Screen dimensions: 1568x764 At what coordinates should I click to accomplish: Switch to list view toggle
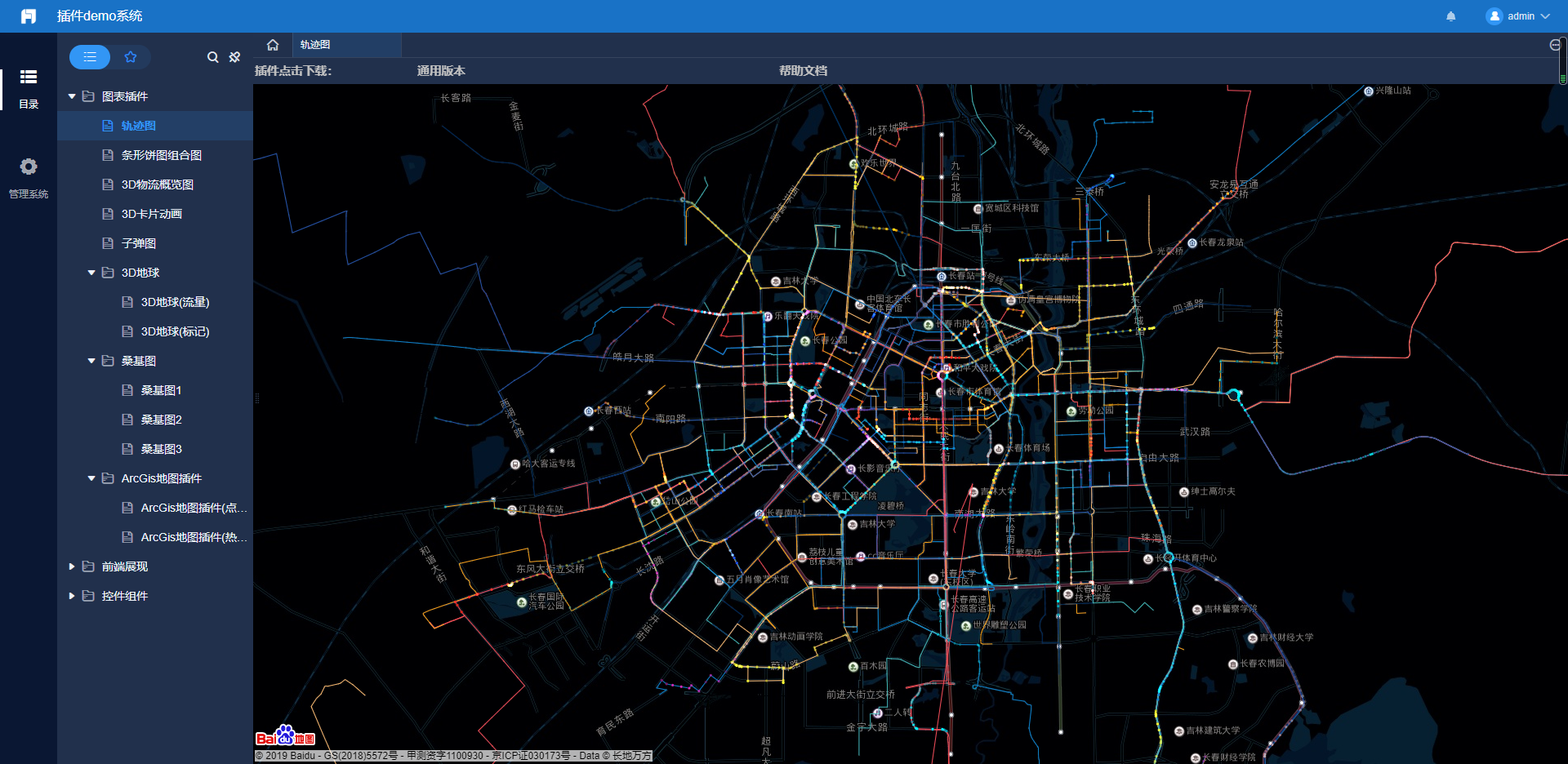(90, 57)
